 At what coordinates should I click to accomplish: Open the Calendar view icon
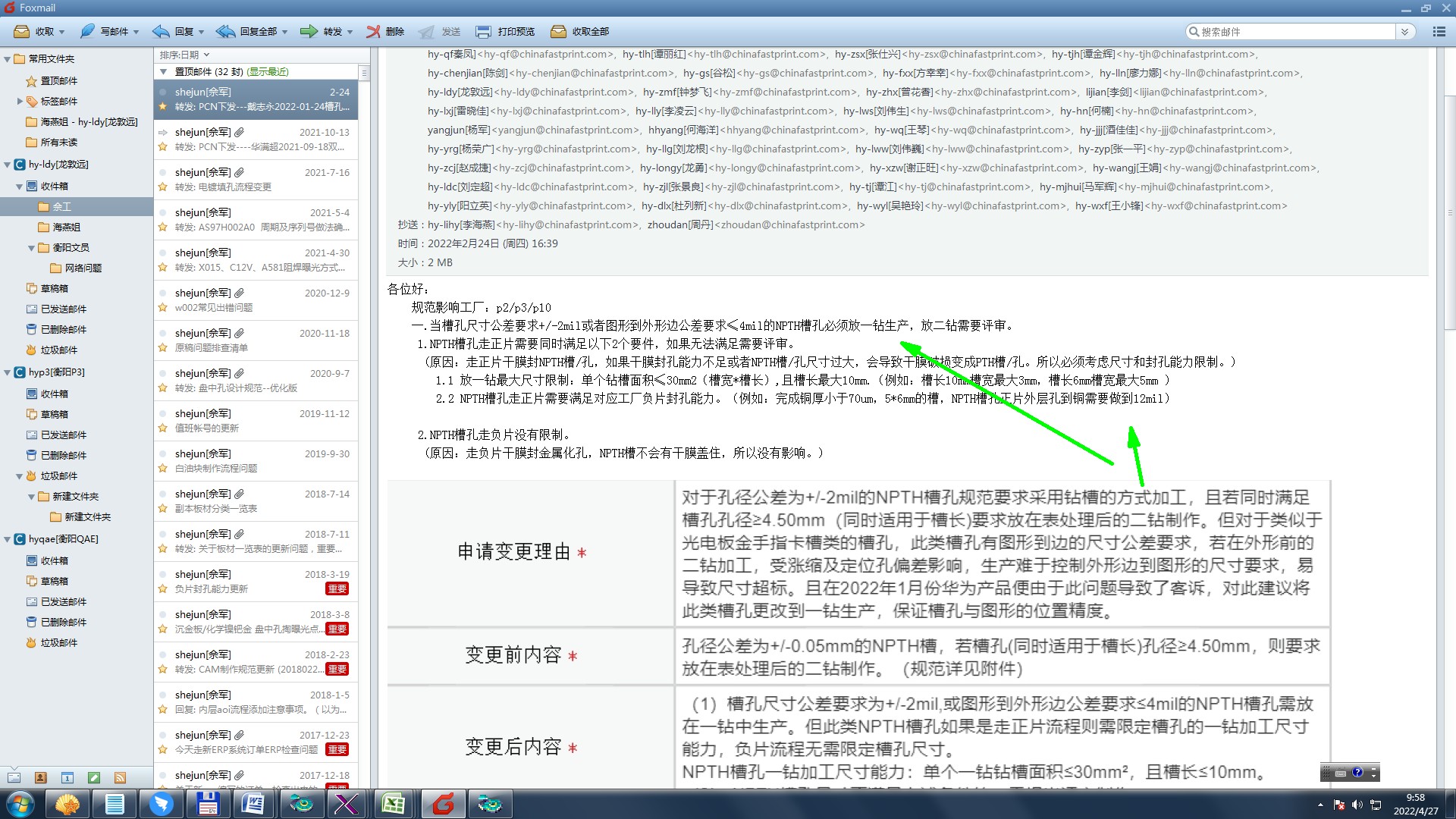(67, 777)
